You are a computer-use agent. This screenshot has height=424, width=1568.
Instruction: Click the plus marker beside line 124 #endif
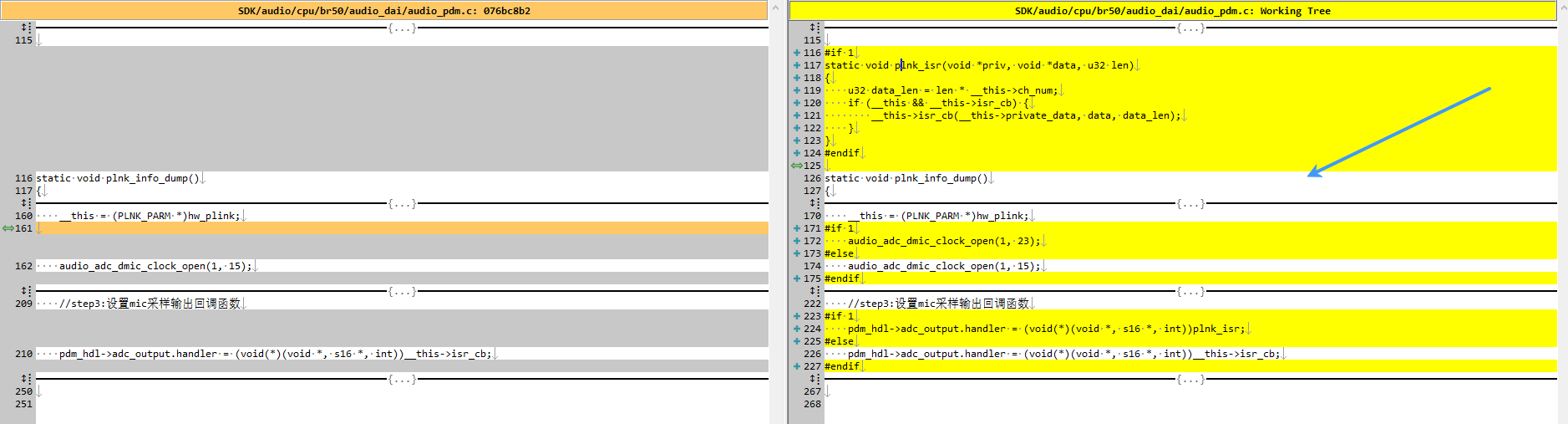pyautogui.click(x=797, y=153)
